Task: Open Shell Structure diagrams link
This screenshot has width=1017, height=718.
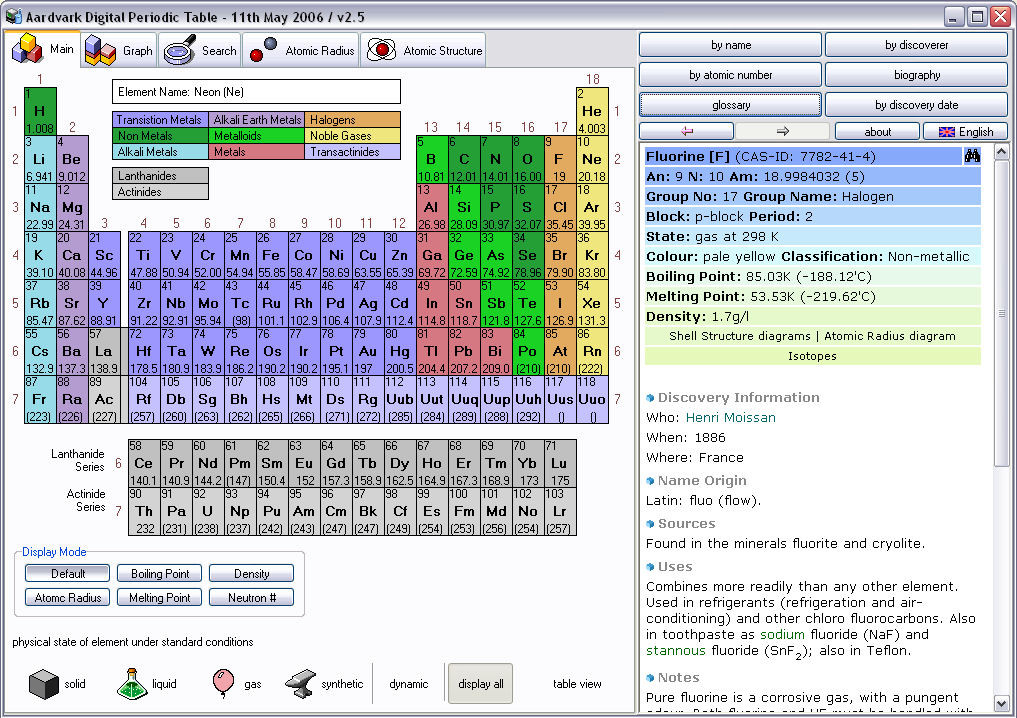Action: pos(739,336)
